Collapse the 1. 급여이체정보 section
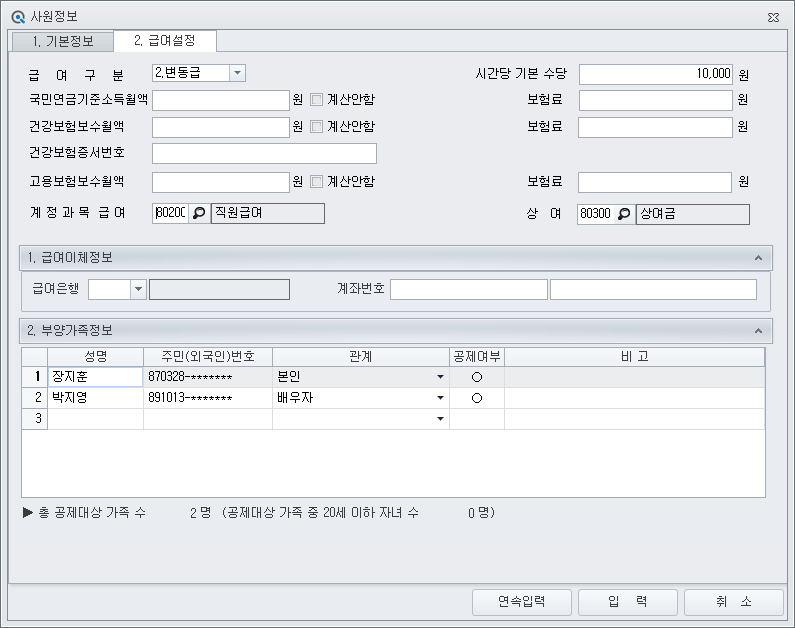Screen dimensions: 795x628 758,258
